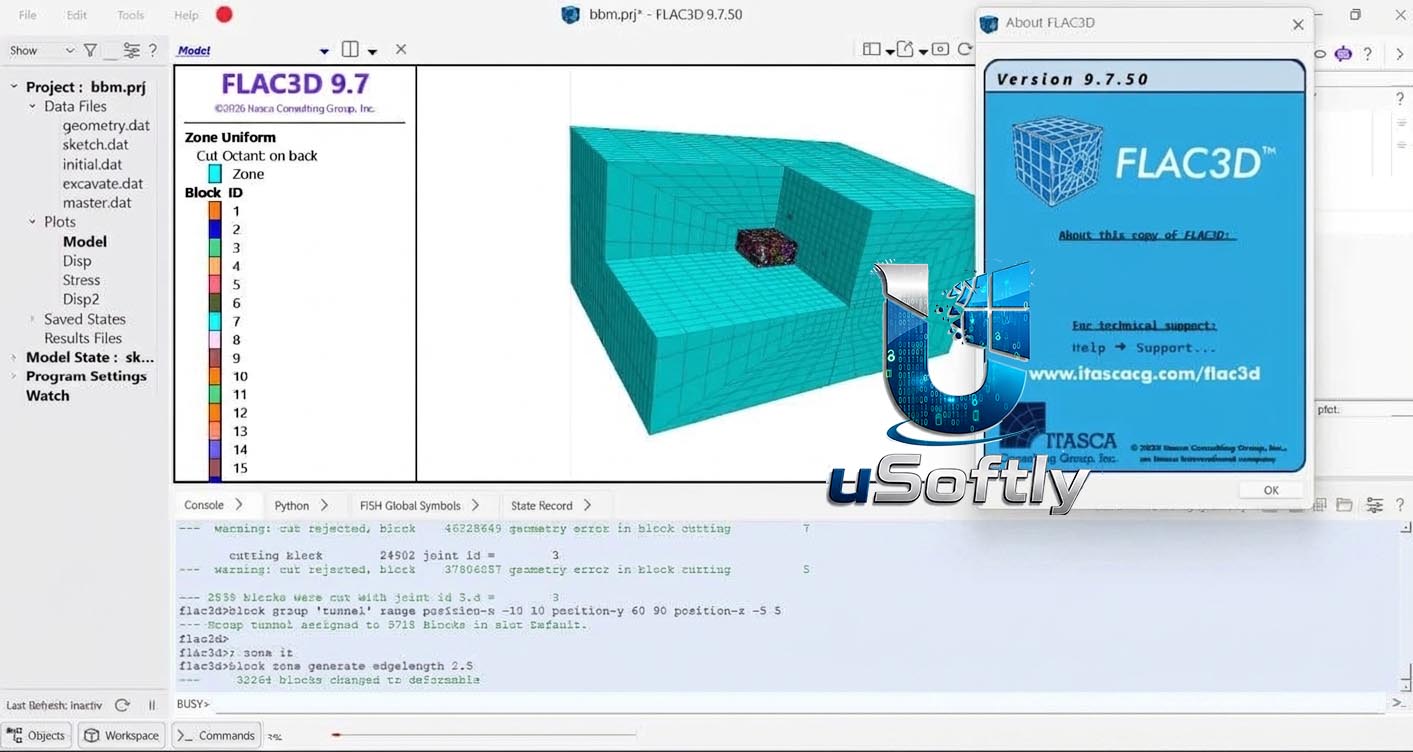The height and width of the screenshot is (752, 1413).
Task: Click the color swatch for Block ID 7
Action: 215,321
